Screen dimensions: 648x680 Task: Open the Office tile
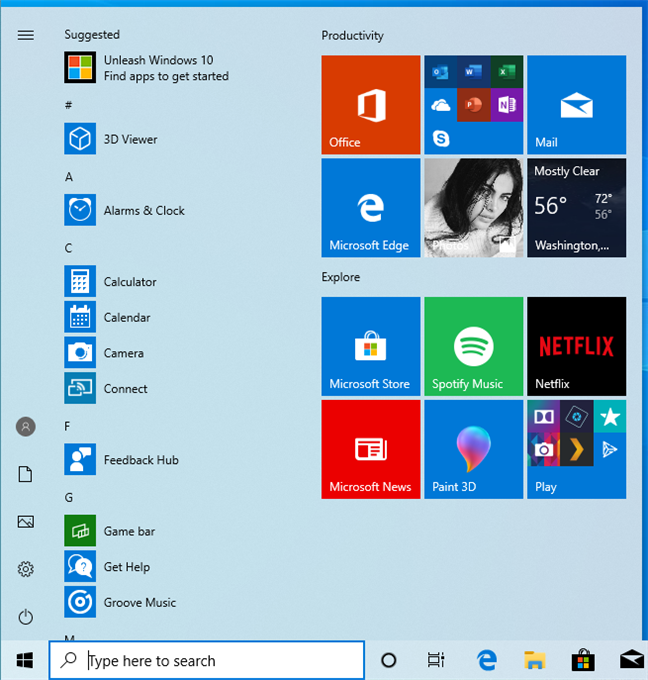click(x=371, y=105)
